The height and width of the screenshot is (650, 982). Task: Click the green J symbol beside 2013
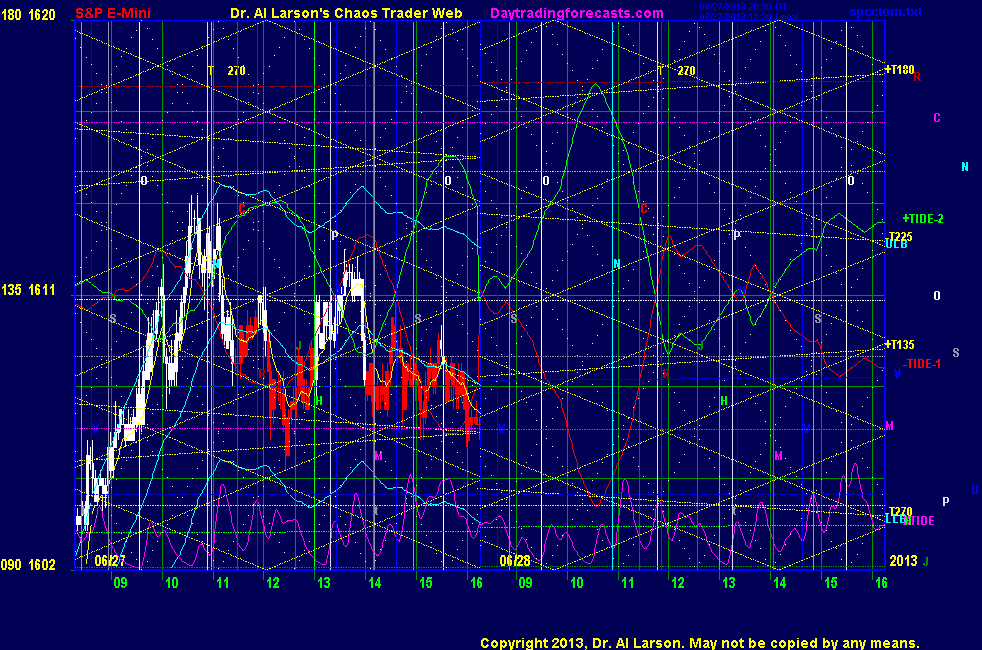(926, 562)
